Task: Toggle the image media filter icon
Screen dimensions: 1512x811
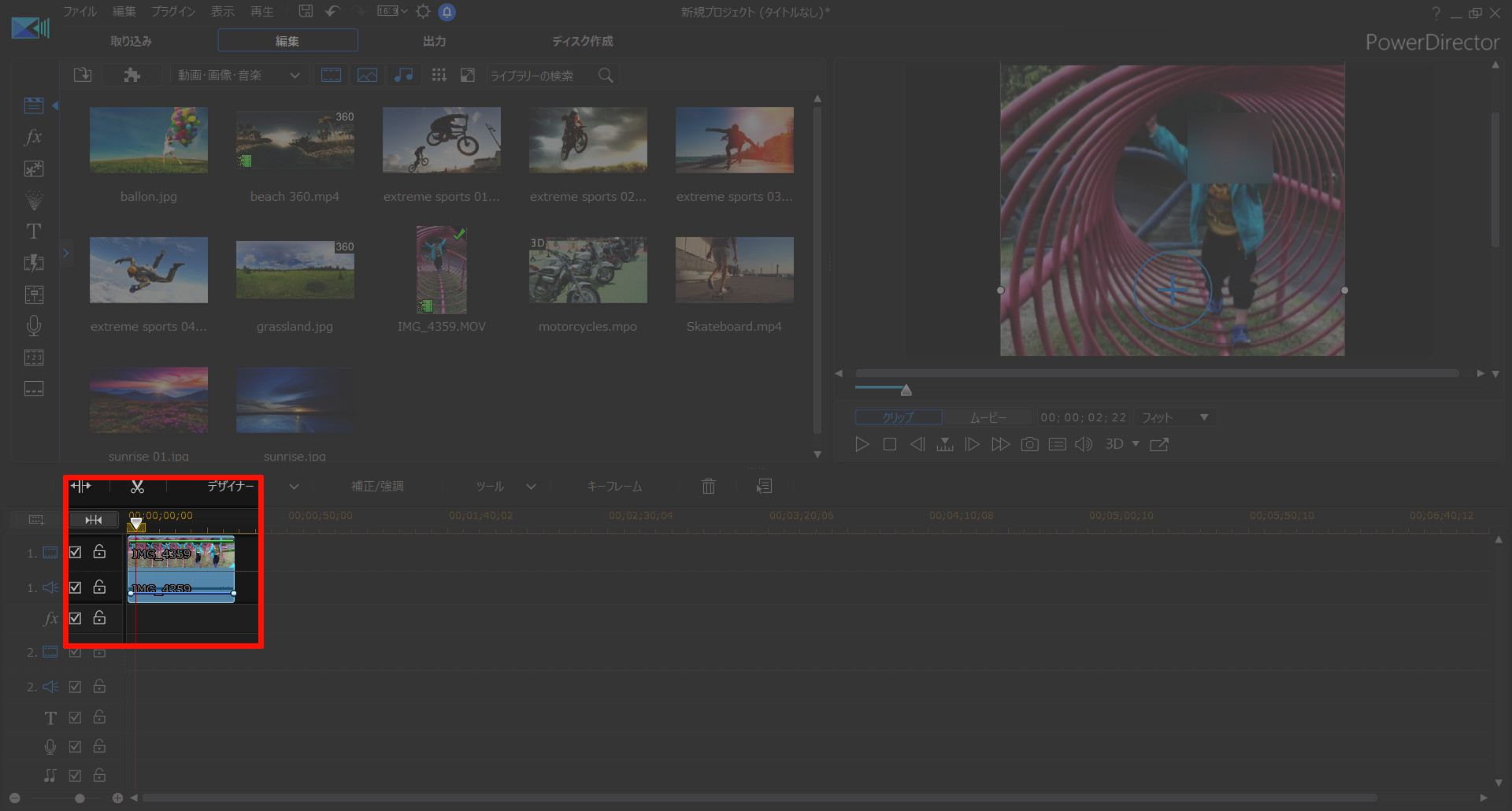Action: coord(368,75)
